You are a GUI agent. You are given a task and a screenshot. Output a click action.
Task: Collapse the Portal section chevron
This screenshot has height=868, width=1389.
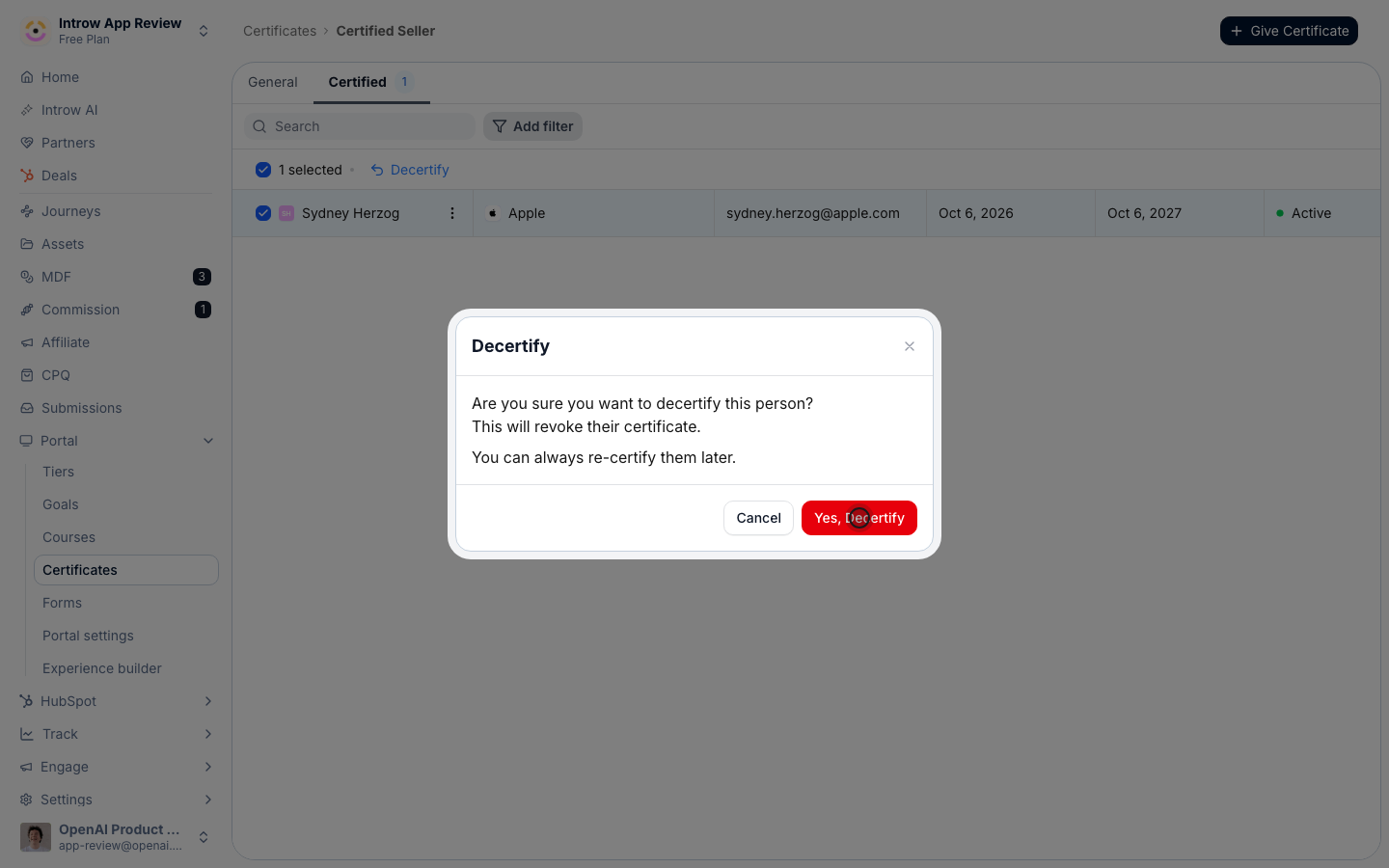[208, 441]
